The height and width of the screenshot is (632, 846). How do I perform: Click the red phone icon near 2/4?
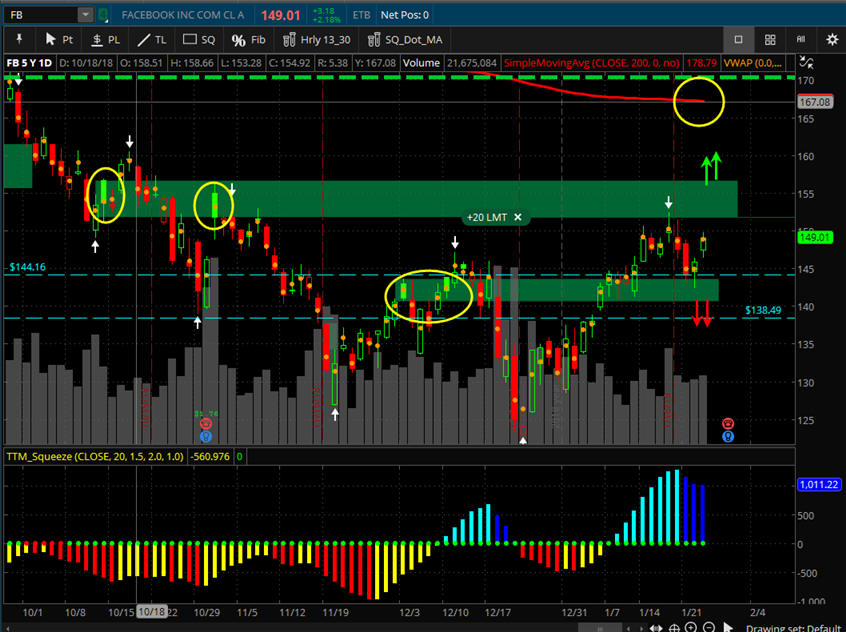(728, 423)
